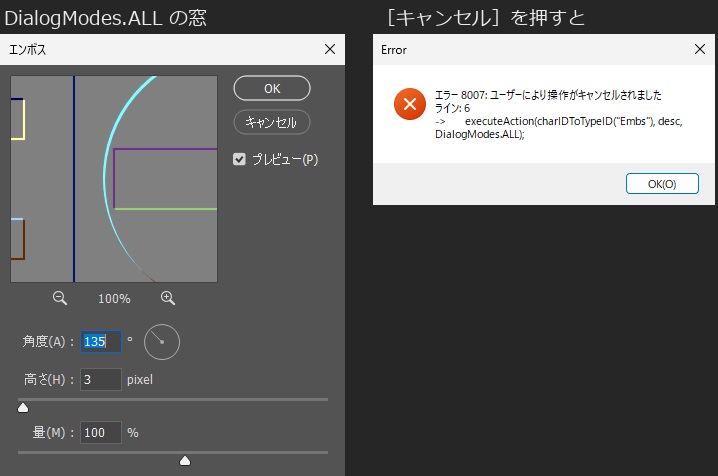Click the height slider handle
The width and height of the screenshot is (718, 476).
pyautogui.click(x=23, y=408)
